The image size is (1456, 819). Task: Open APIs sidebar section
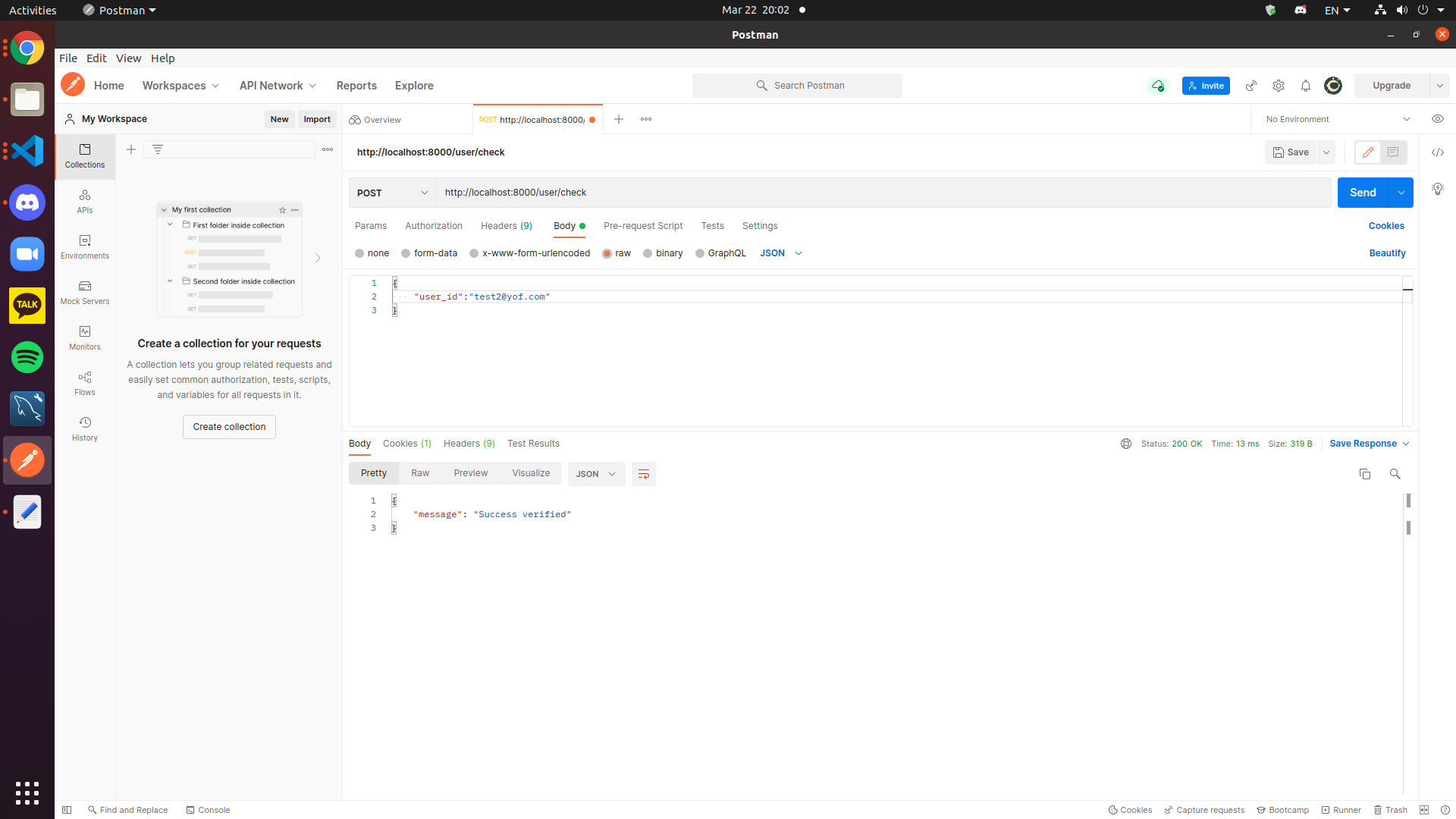[x=85, y=202]
